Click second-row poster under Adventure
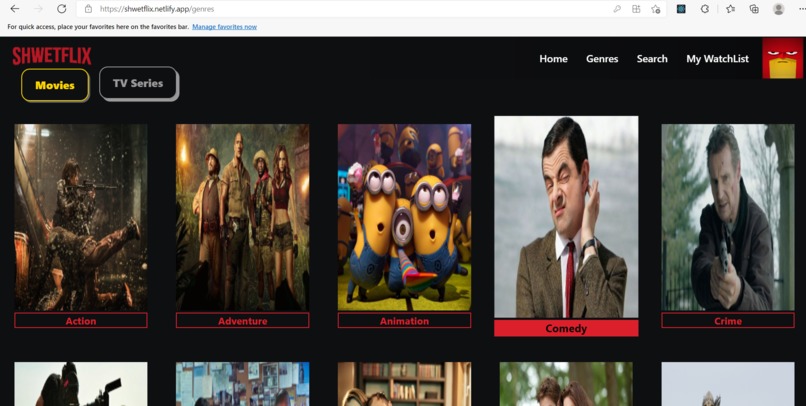Image resolution: width=806 pixels, height=406 pixels. click(x=243, y=384)
